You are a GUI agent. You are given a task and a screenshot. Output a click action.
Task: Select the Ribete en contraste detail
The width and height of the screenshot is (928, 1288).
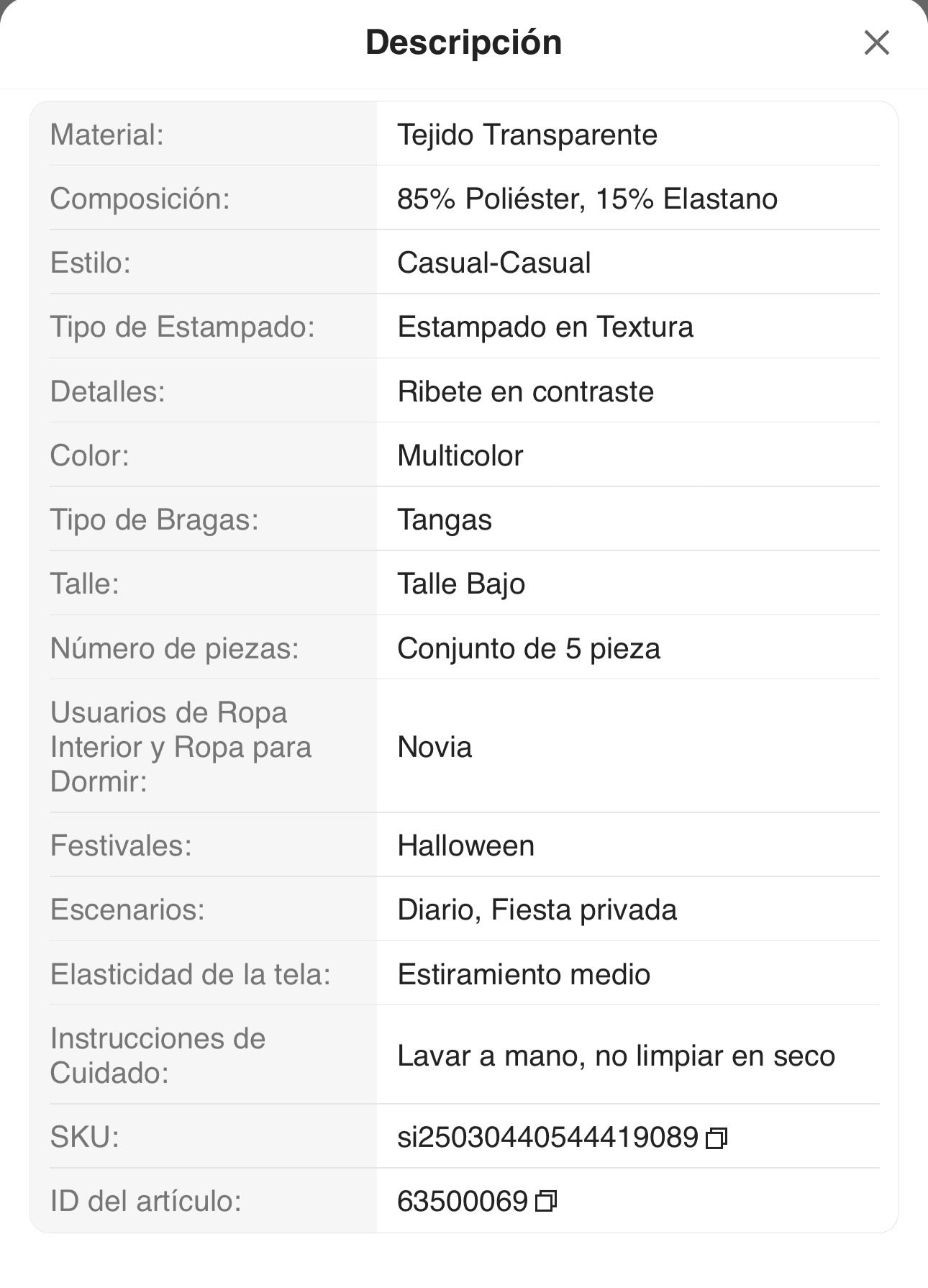click(x=525, y=392)
